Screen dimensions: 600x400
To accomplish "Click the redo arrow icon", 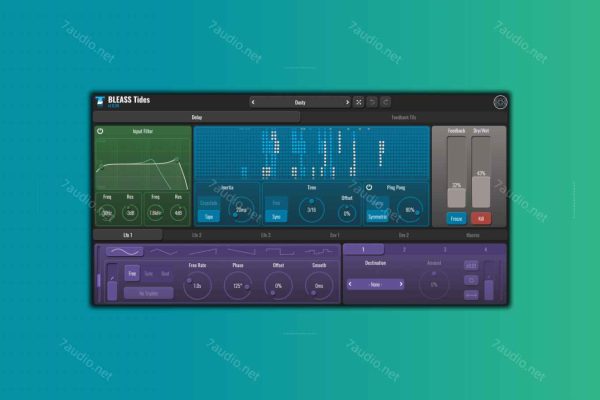I will [x=386, y=102].
